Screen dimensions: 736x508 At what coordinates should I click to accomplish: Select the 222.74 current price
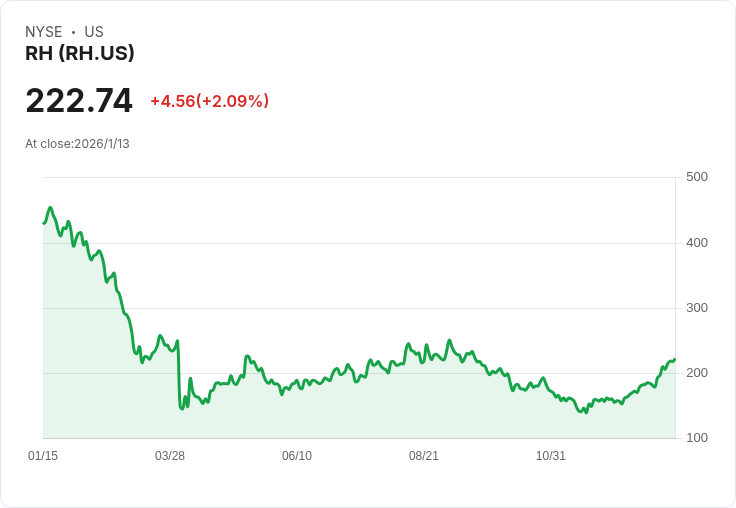point(79,101)
